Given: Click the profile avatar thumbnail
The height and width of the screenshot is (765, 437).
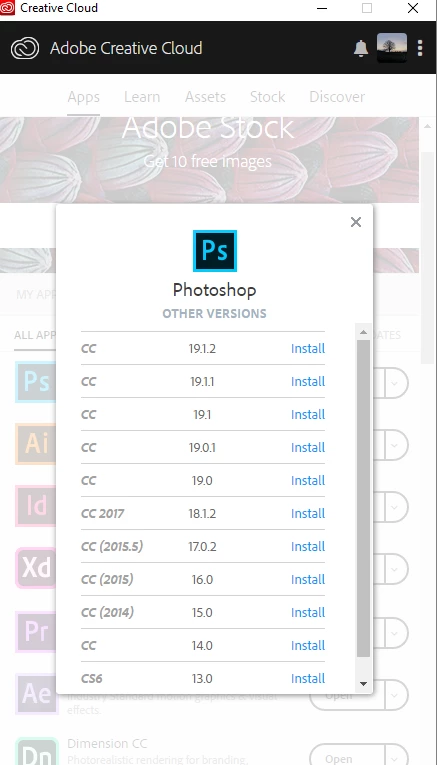Looking at the screenshot, I should click(392, 48).
